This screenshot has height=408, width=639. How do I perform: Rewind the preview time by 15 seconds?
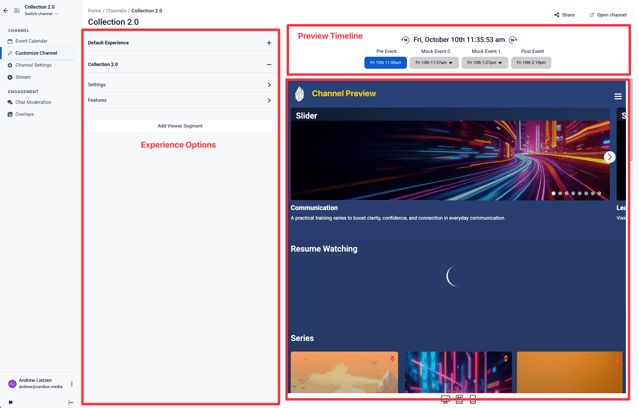click(405, 40)
